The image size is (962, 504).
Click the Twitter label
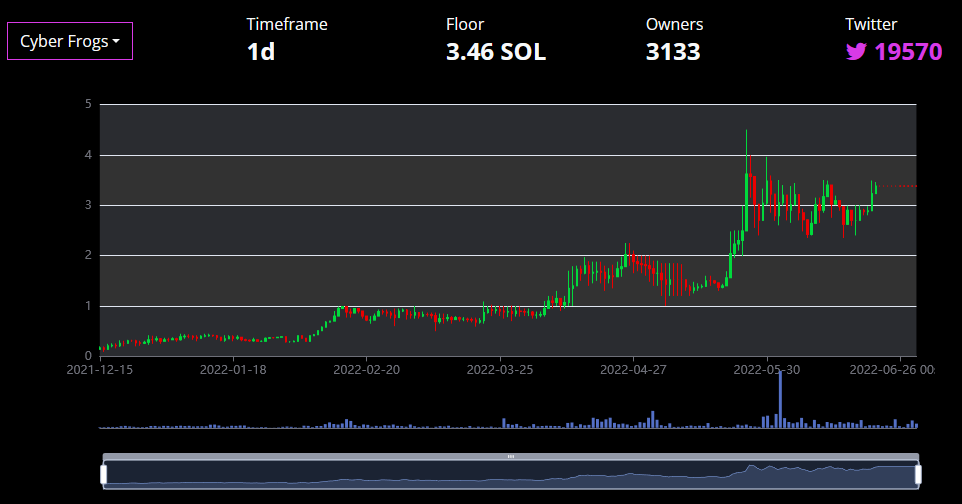coord(871,25)
